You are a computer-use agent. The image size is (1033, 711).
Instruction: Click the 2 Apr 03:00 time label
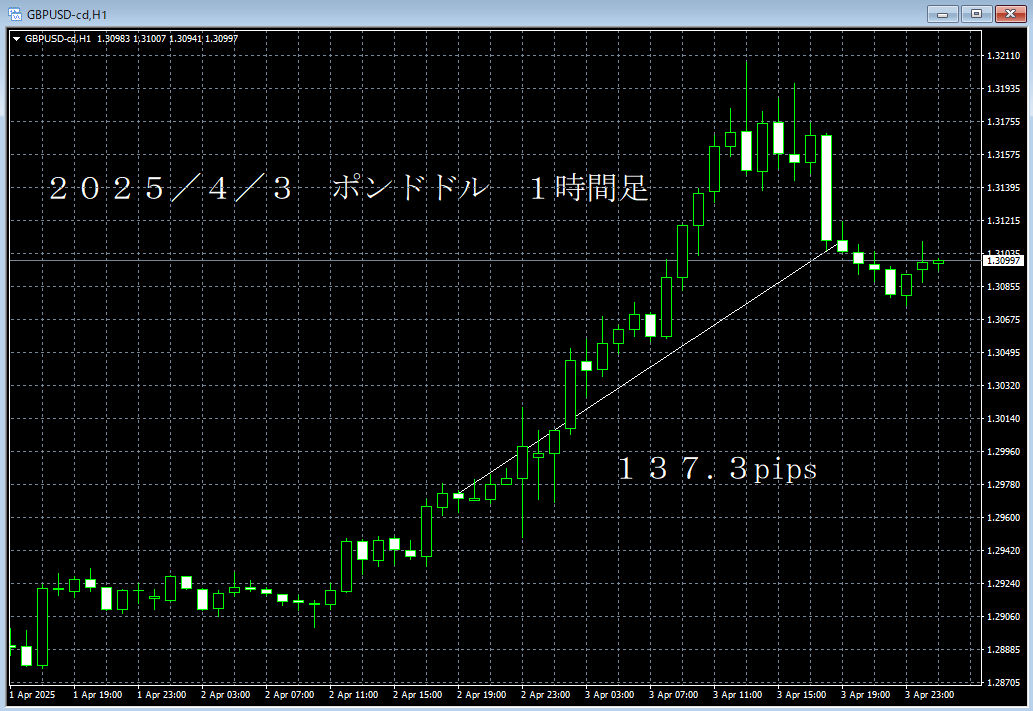point(225,695)
